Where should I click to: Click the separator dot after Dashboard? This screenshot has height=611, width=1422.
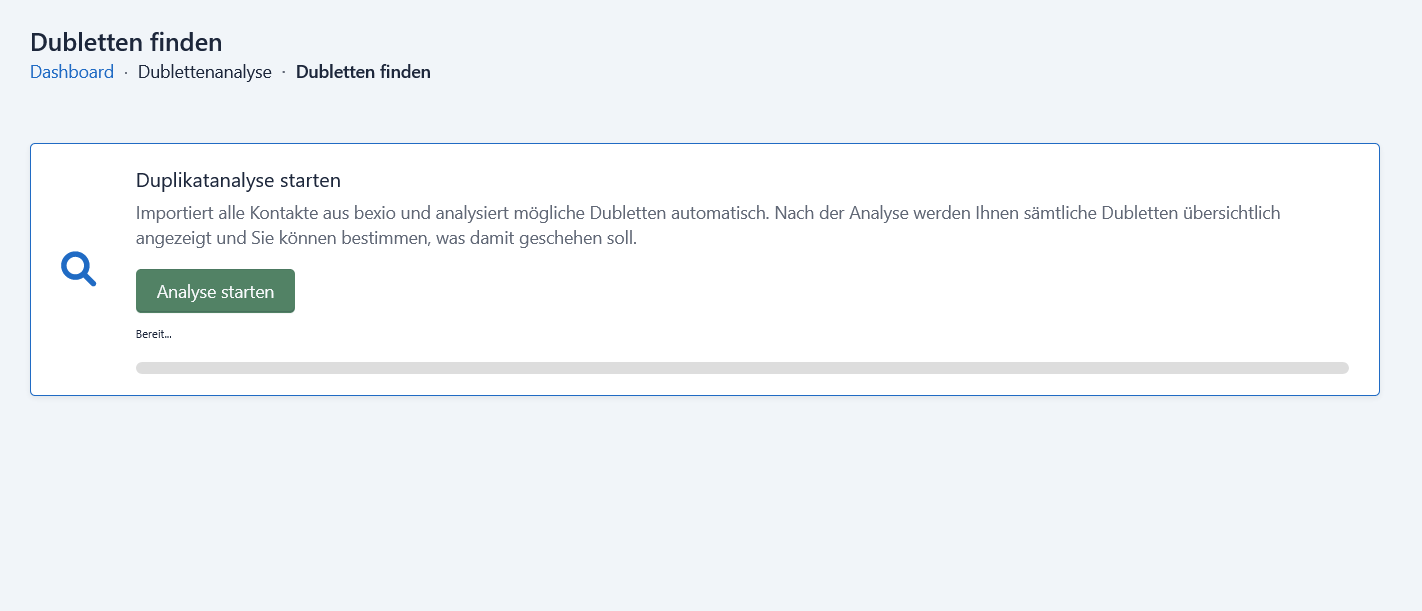[x=126, y=72]
